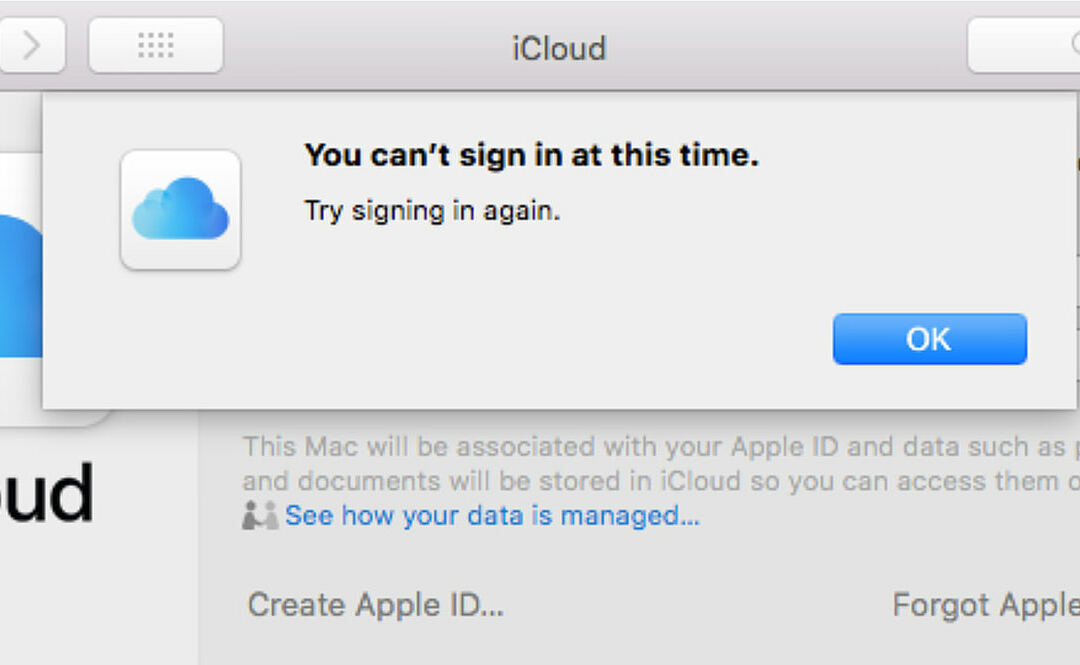Image resolution: width=1080 pixels, height=665 pixels.
Task: Choose the Forgot Apple ID link
Action: [x=985, y=605]
